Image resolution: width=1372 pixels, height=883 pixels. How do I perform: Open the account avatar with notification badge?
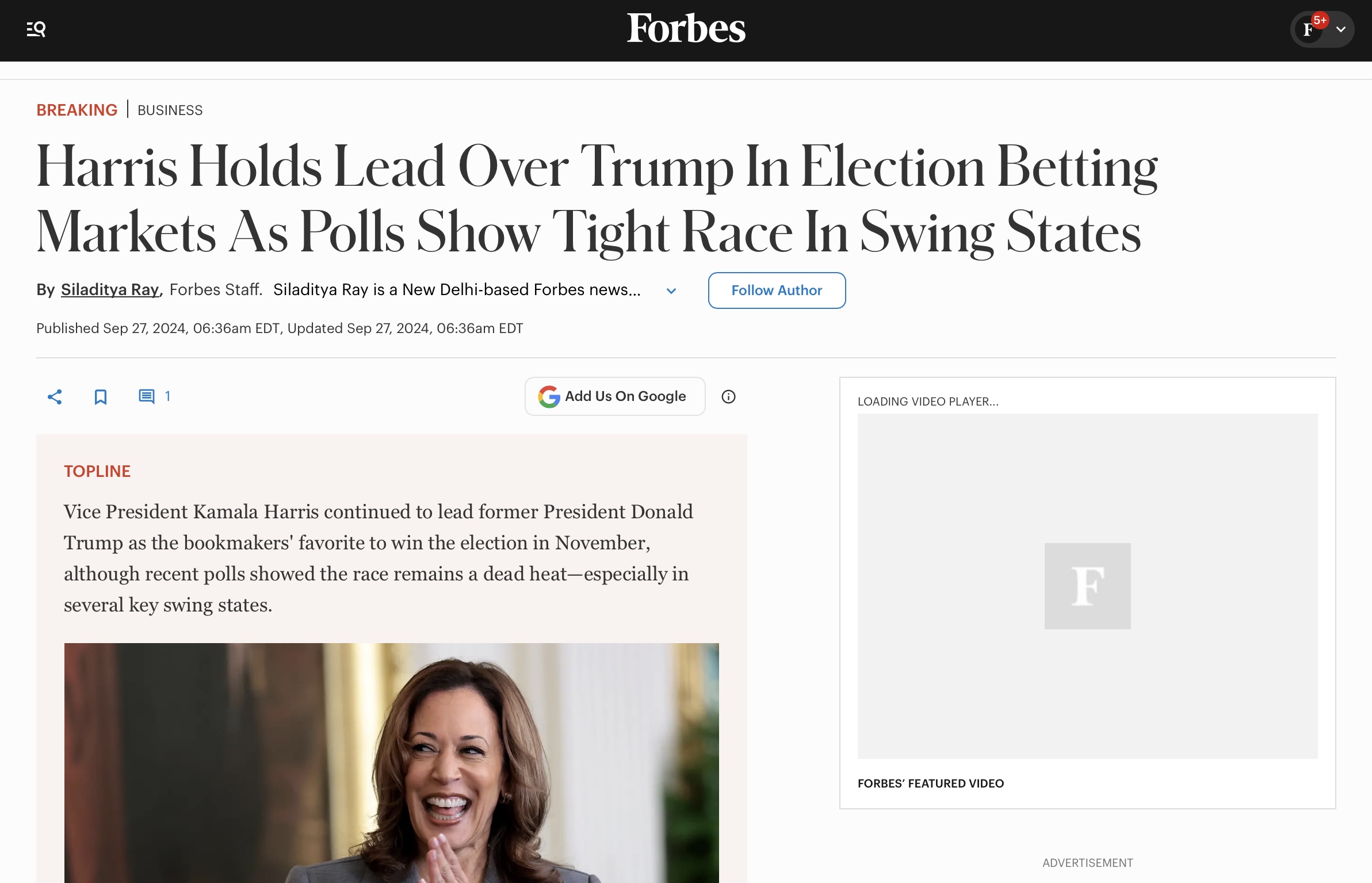point(1310,29)
